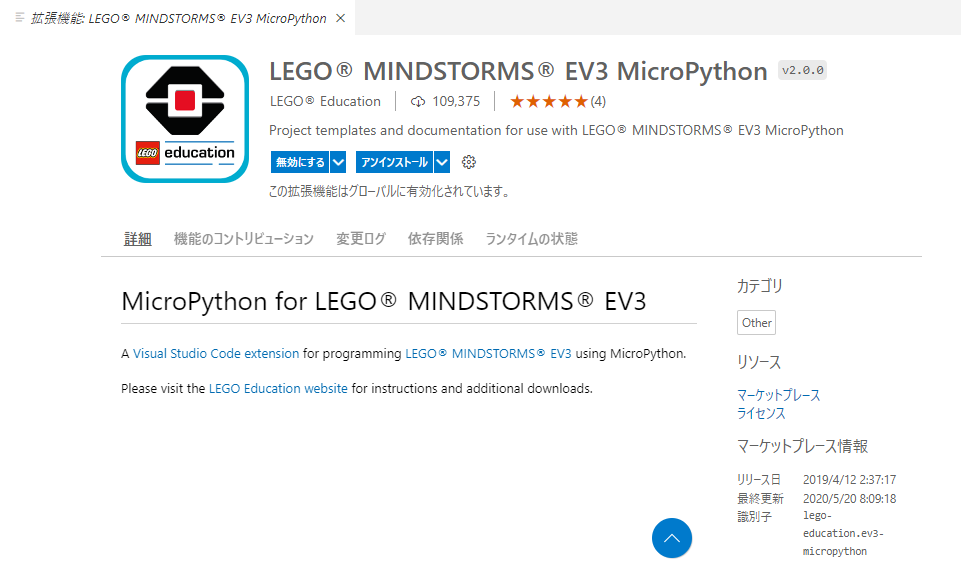Expand the 無効にする dropdown arrow

338,162
